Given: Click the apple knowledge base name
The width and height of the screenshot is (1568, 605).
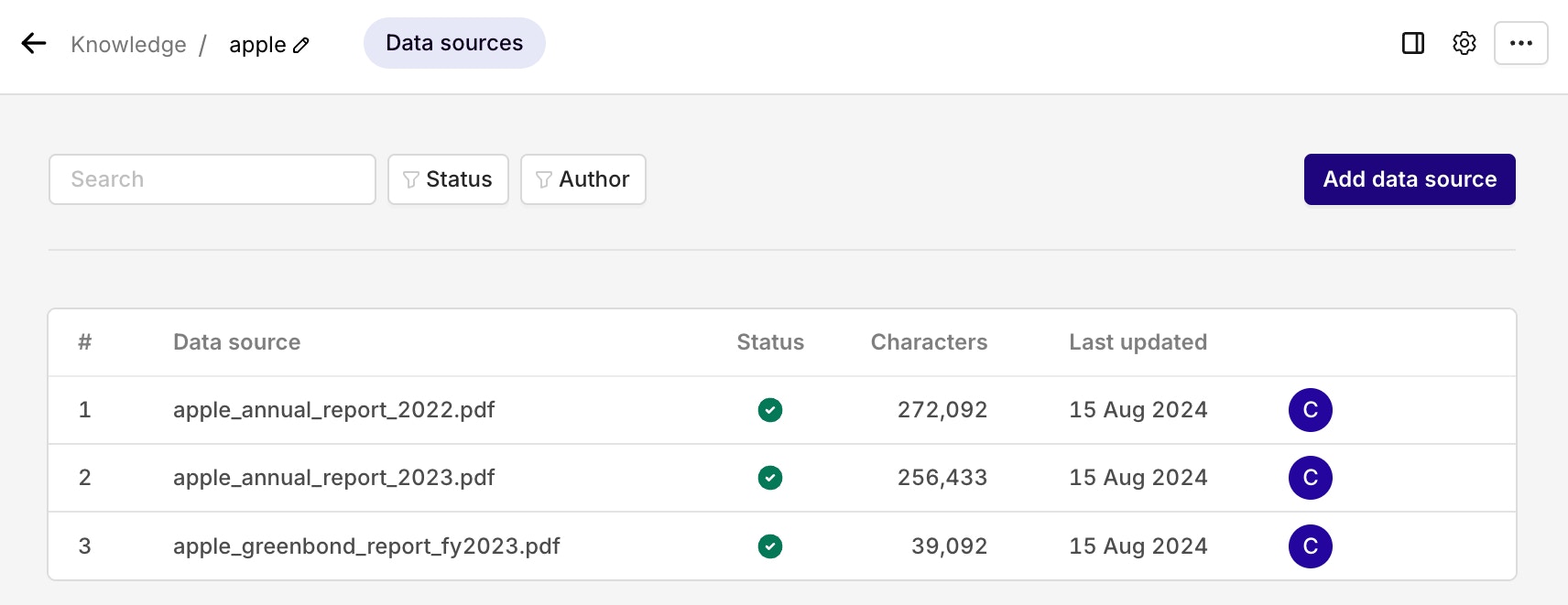Looking at the screenshot, I should tap(257, 45).
